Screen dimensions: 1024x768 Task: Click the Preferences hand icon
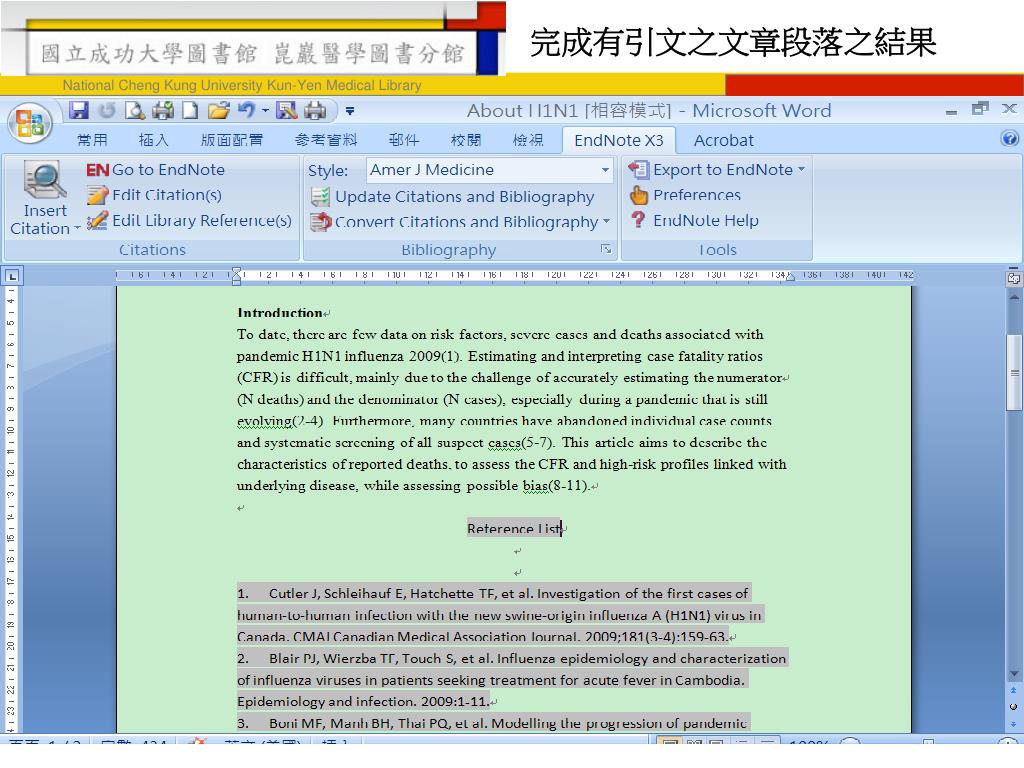click(638, 195)
